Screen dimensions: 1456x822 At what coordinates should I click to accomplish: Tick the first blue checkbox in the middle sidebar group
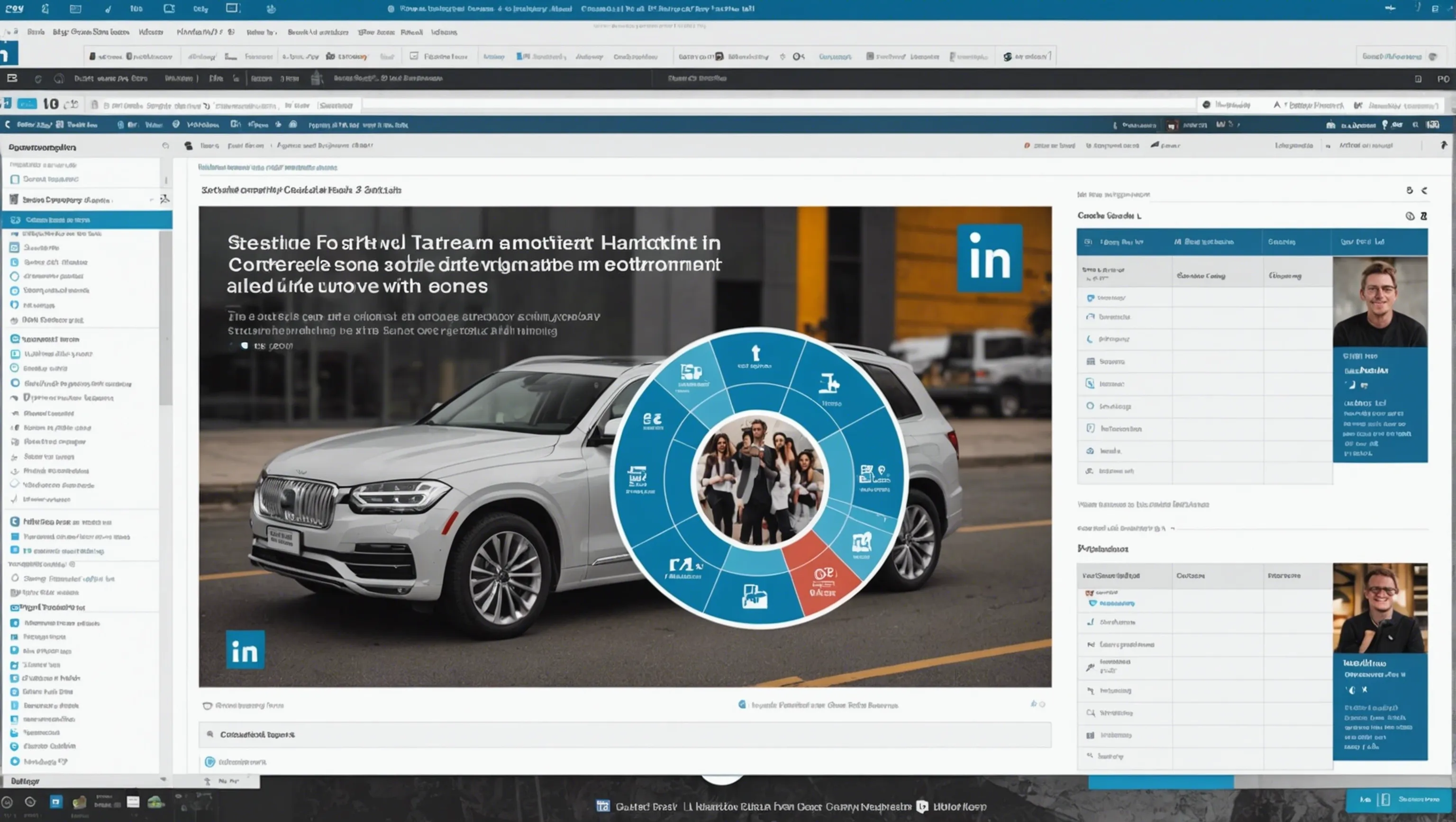coord(15,339)
